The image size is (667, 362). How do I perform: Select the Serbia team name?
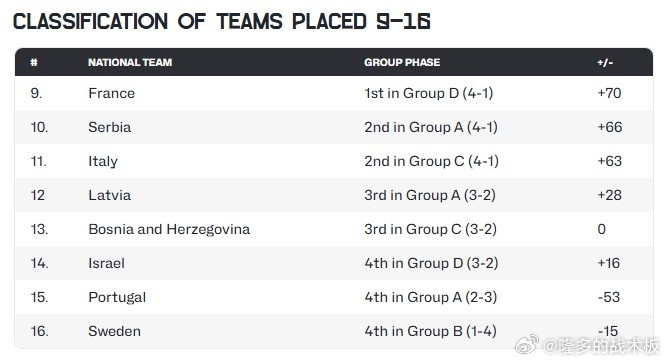110,127
